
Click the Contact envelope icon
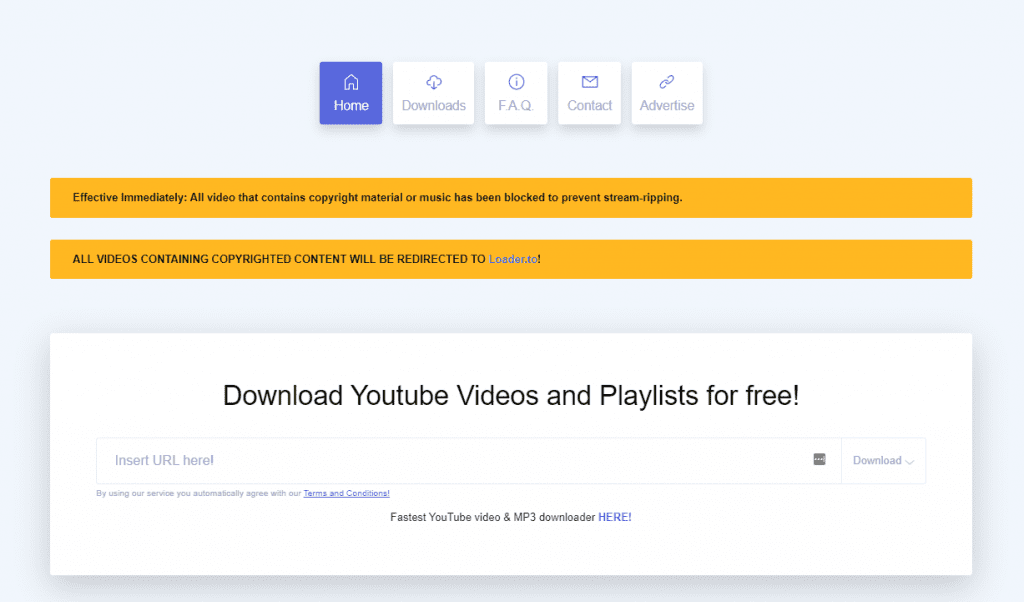589,82
